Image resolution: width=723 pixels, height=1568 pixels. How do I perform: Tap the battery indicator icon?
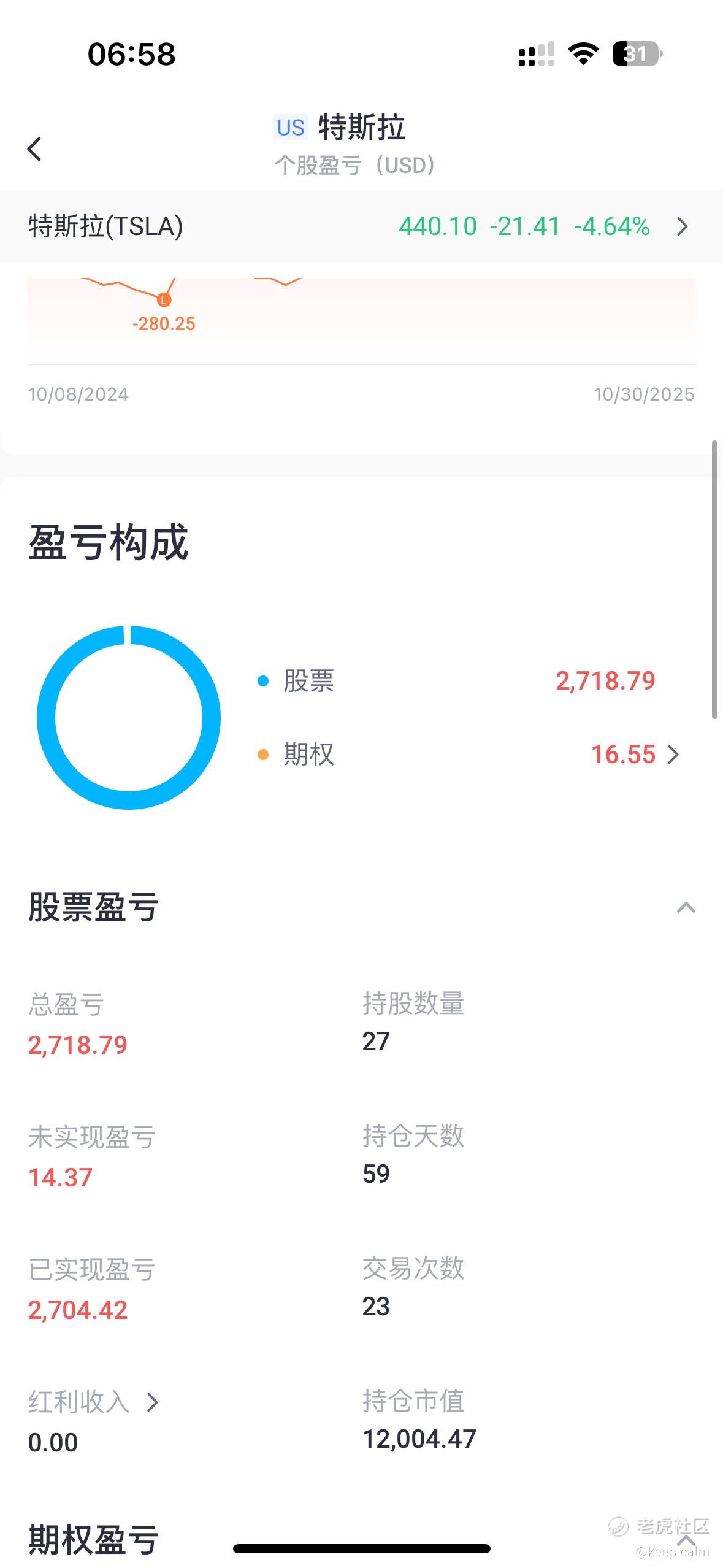click(637, 54)
